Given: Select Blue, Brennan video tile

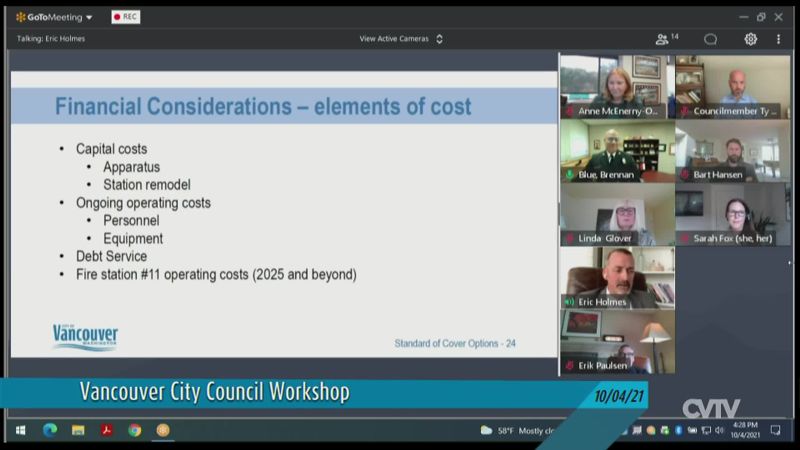Looking at the screenshot, I should pos(617,151).
